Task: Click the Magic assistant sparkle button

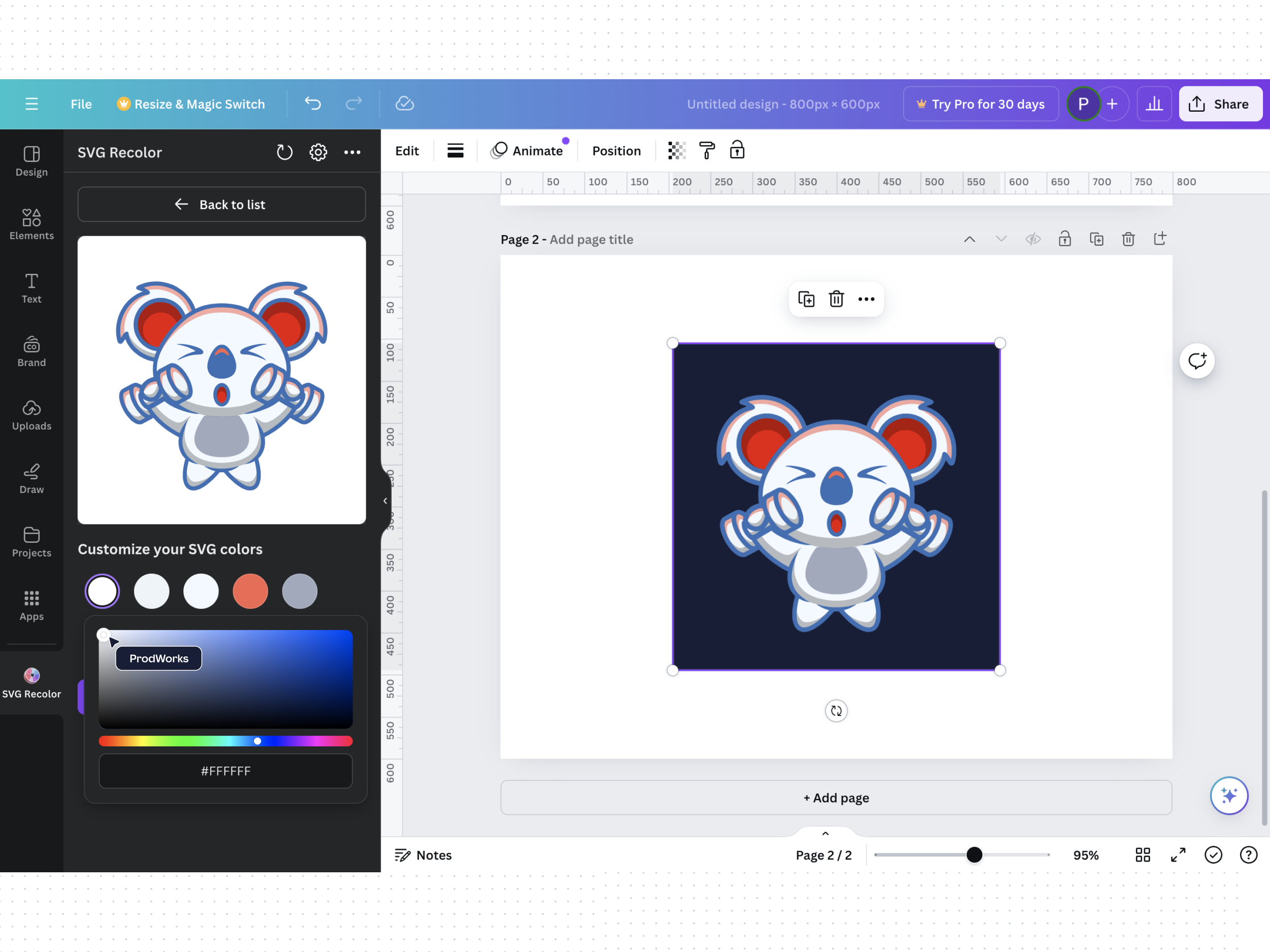Action: click(1229, 795)
